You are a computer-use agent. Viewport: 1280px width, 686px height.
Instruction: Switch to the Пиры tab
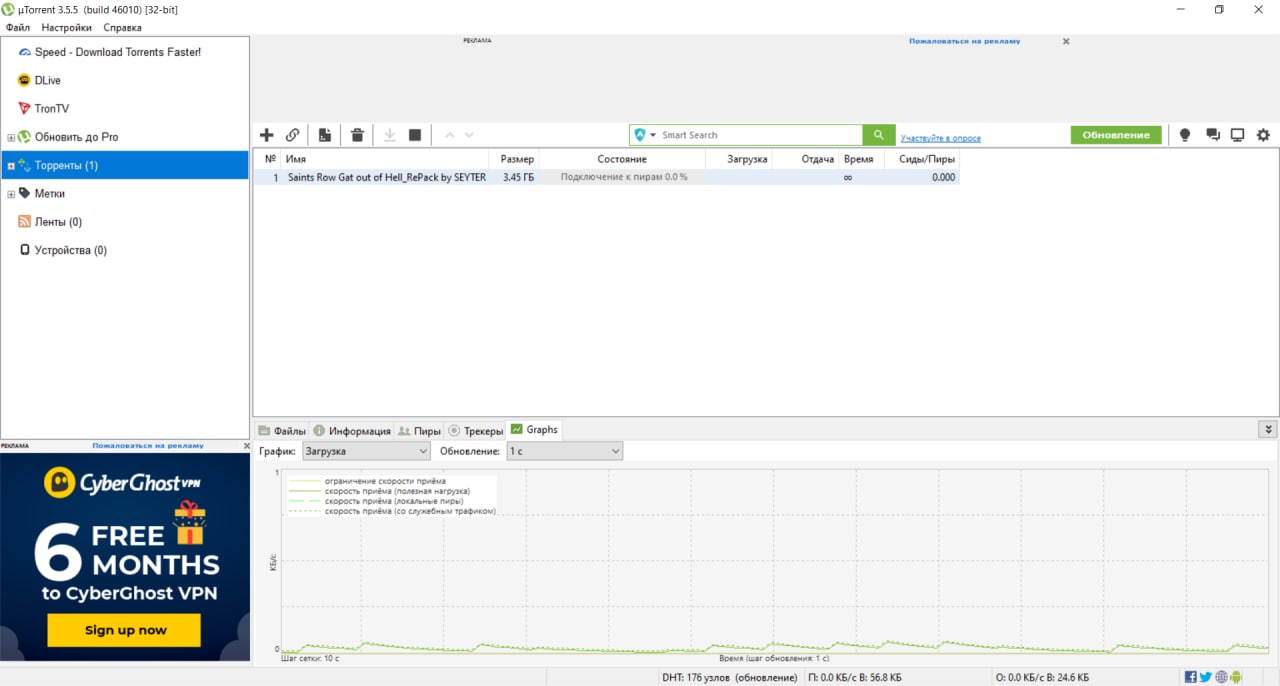[419, 430]
